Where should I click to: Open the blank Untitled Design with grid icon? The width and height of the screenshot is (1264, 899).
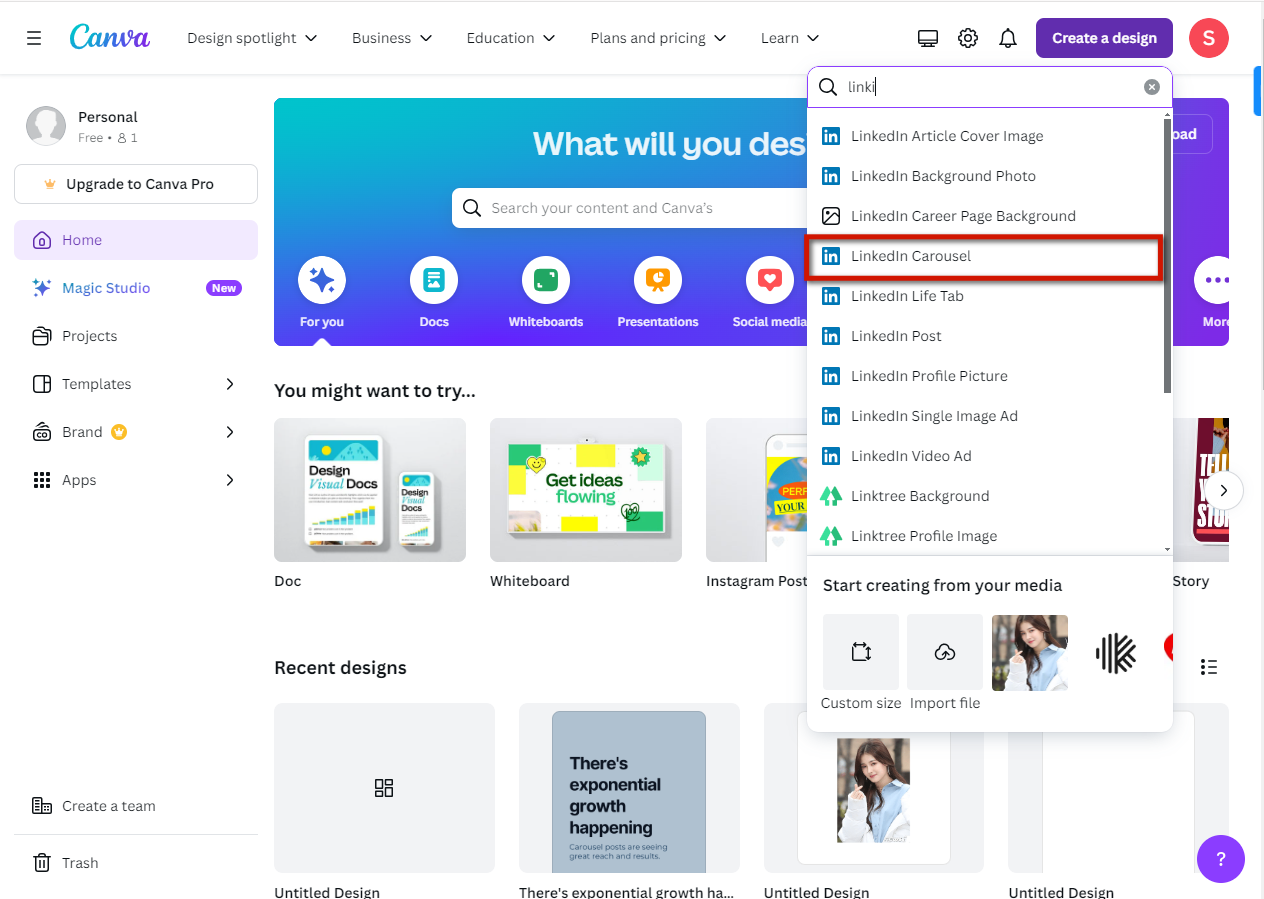384,788
